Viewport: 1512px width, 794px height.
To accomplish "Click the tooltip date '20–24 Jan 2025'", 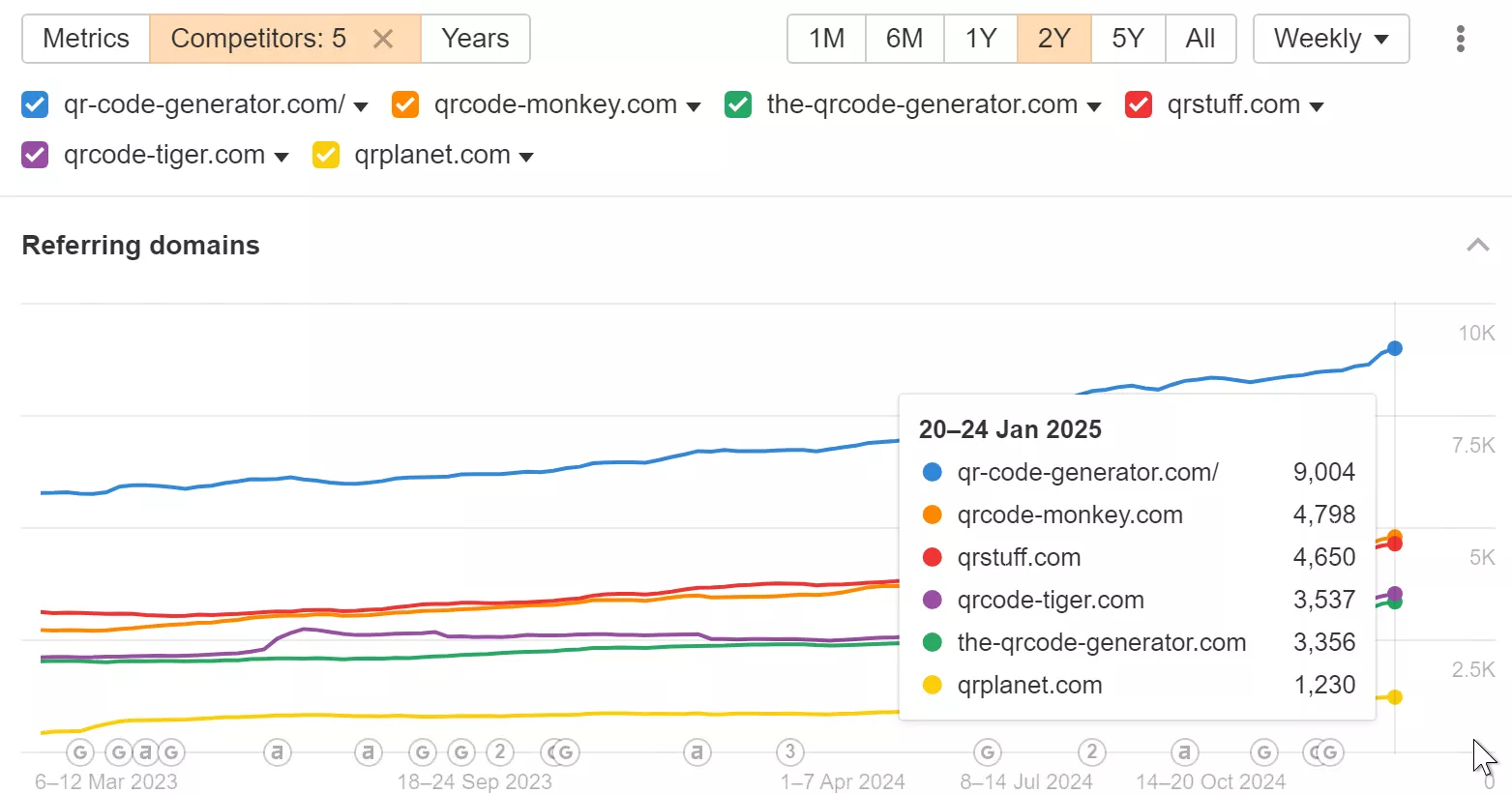I will pos(1010,429).
